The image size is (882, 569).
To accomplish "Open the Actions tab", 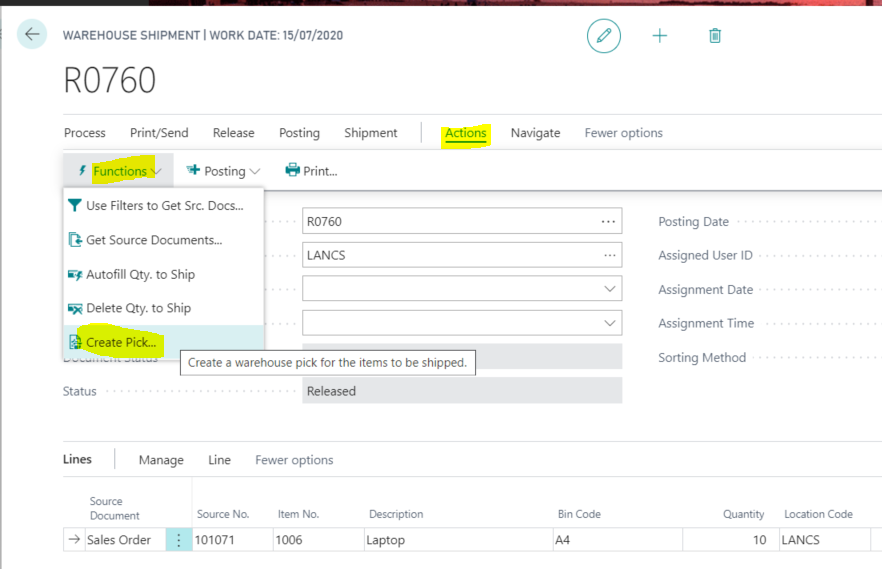I will pyautogui.click(x=466, y=133).
